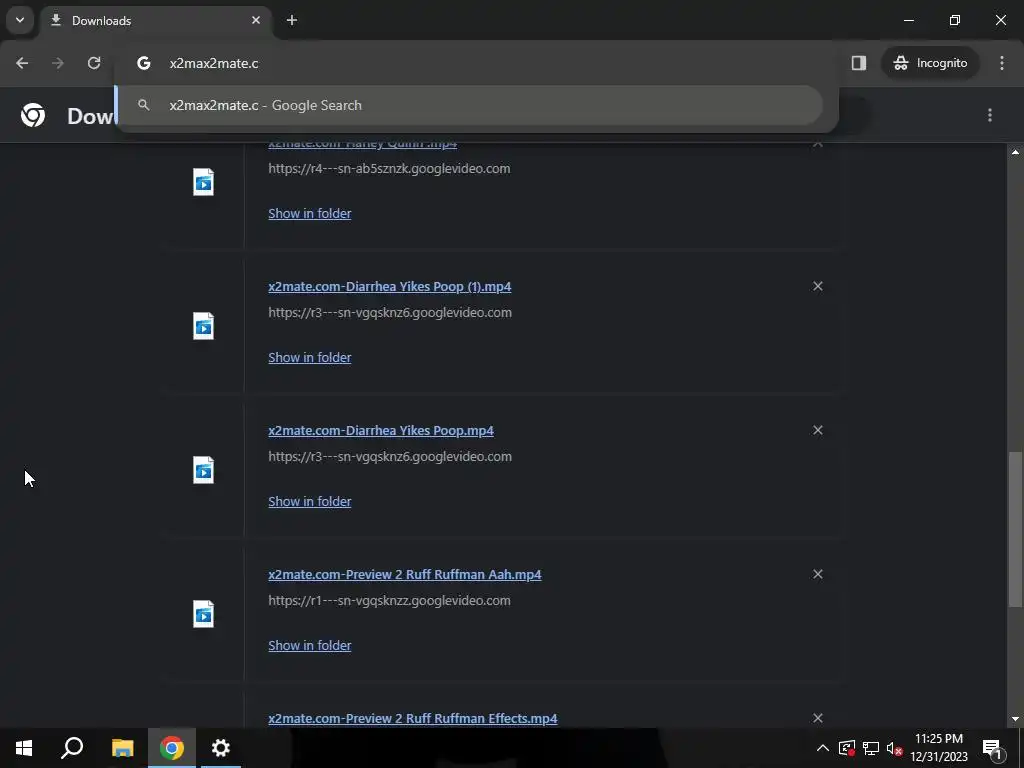Show in folder for Diarrhea Yikes Poop (1).mp4
The width and height of the screenshot is (1024, 768).
[x=310, y=357]
